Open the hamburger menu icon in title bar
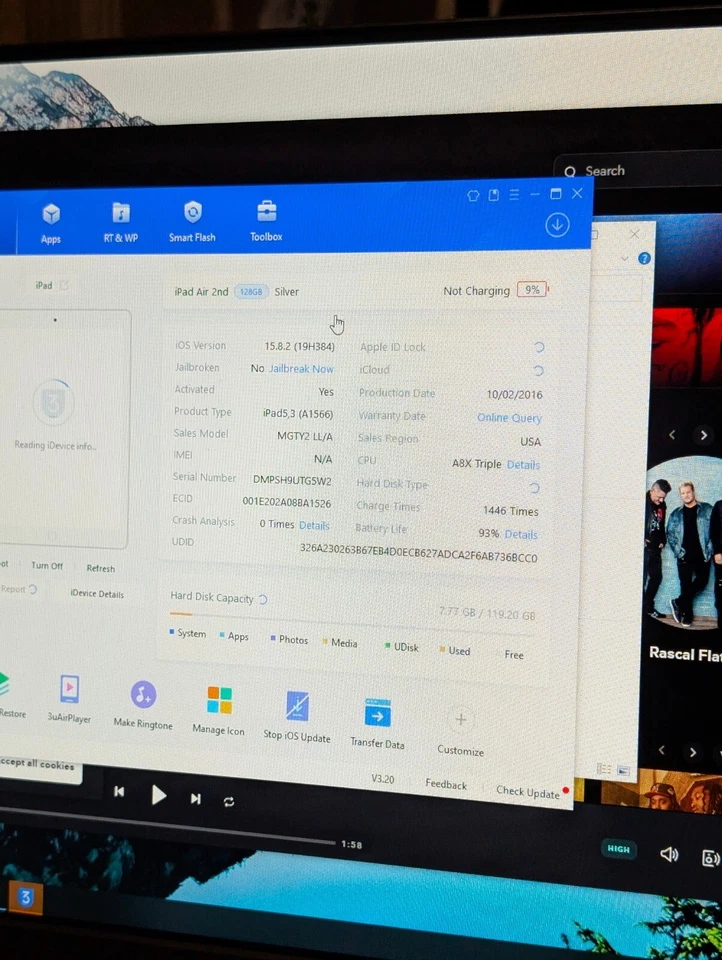Viewport: 722px width, 960px height. click(x=514, y=194)
